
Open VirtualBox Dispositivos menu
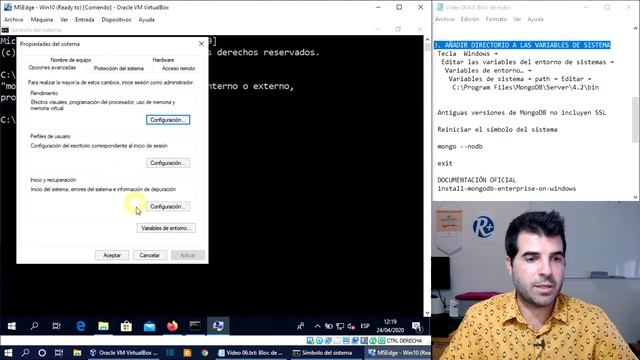pyautogui.click(x=116, y=20)
